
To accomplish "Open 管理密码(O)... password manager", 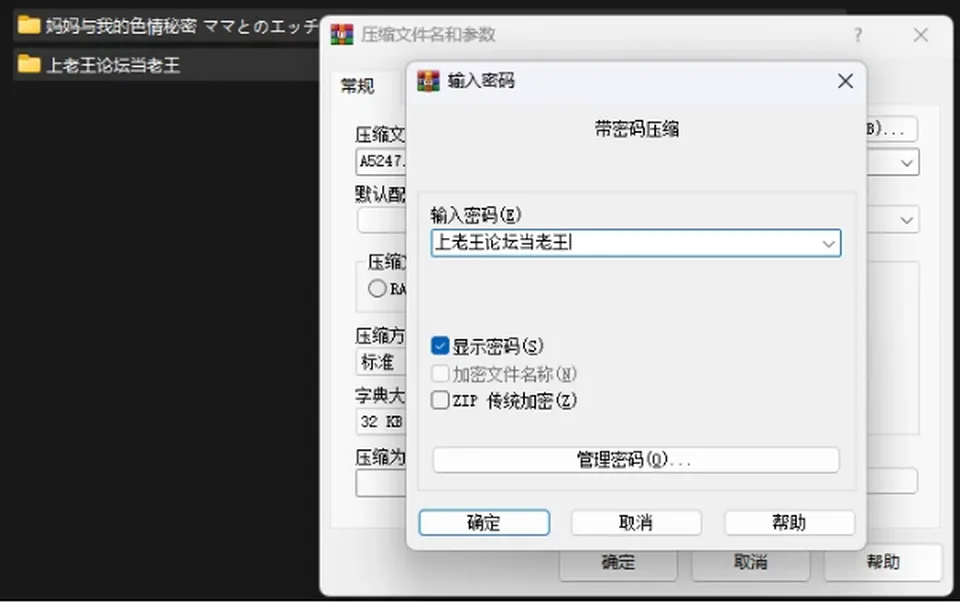I will pyautogui.click(x=636, y=460).
